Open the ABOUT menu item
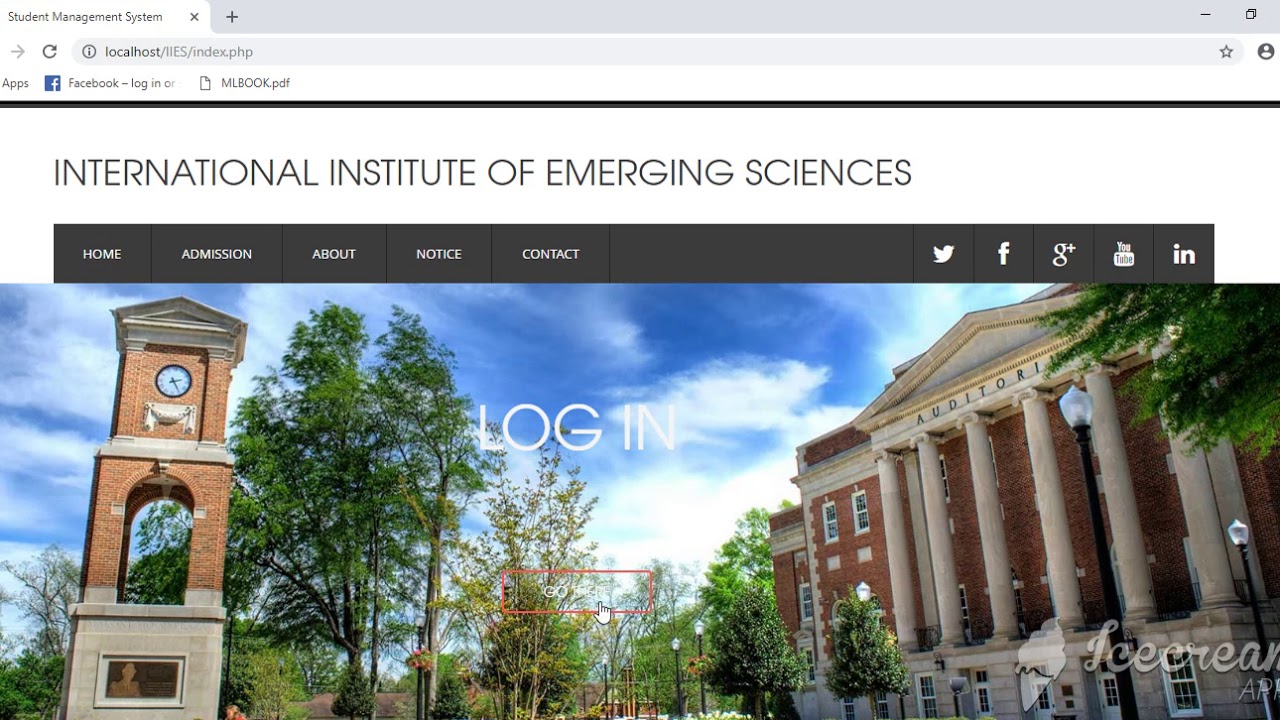Viewport: 1280px width, 720px height. point(334,254)
